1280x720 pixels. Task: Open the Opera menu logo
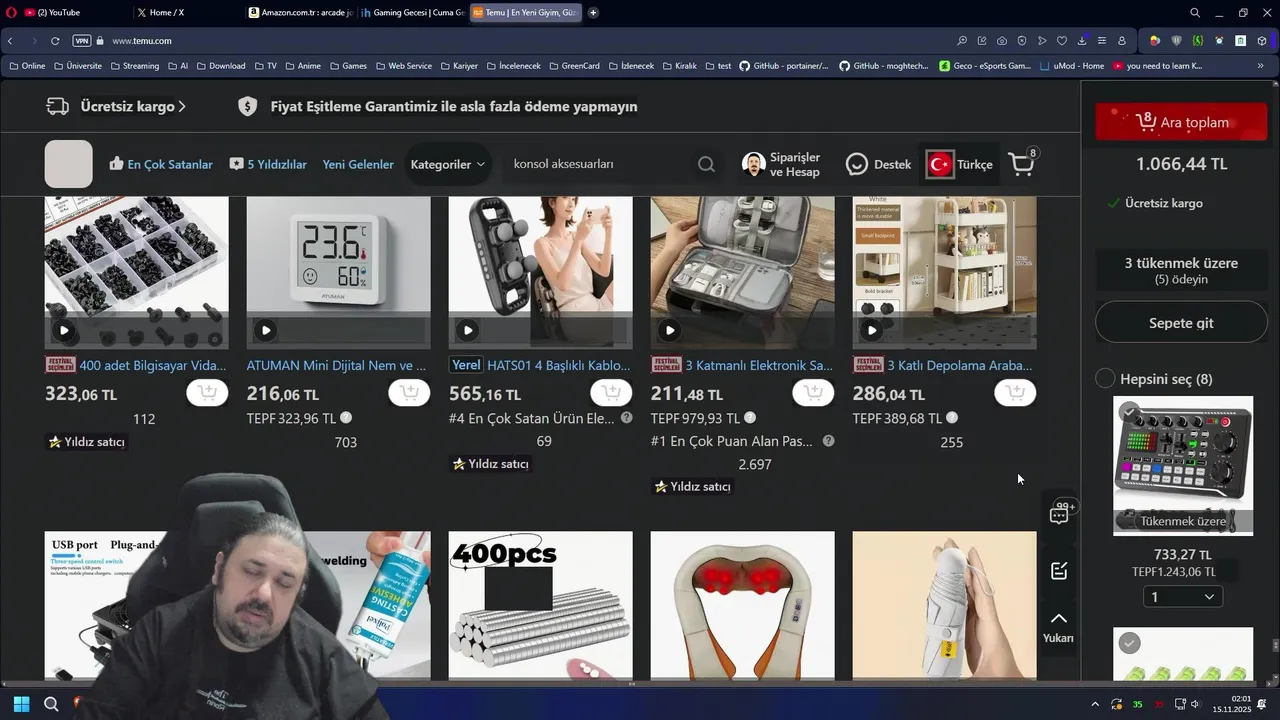tap(11, 12)
